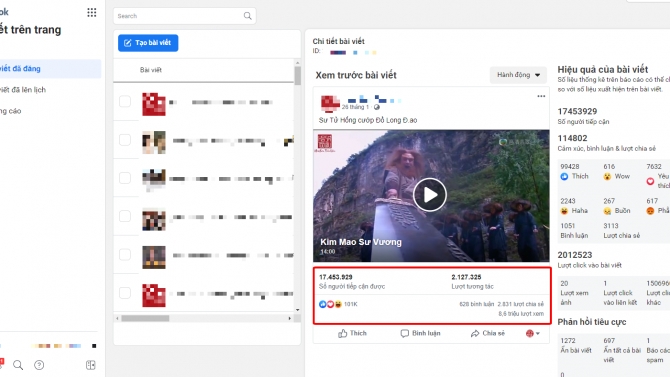This screenshot has width=670, height=377.
Task: Click the 8,6 triệu lượt xem text
Action: point(521,314)
